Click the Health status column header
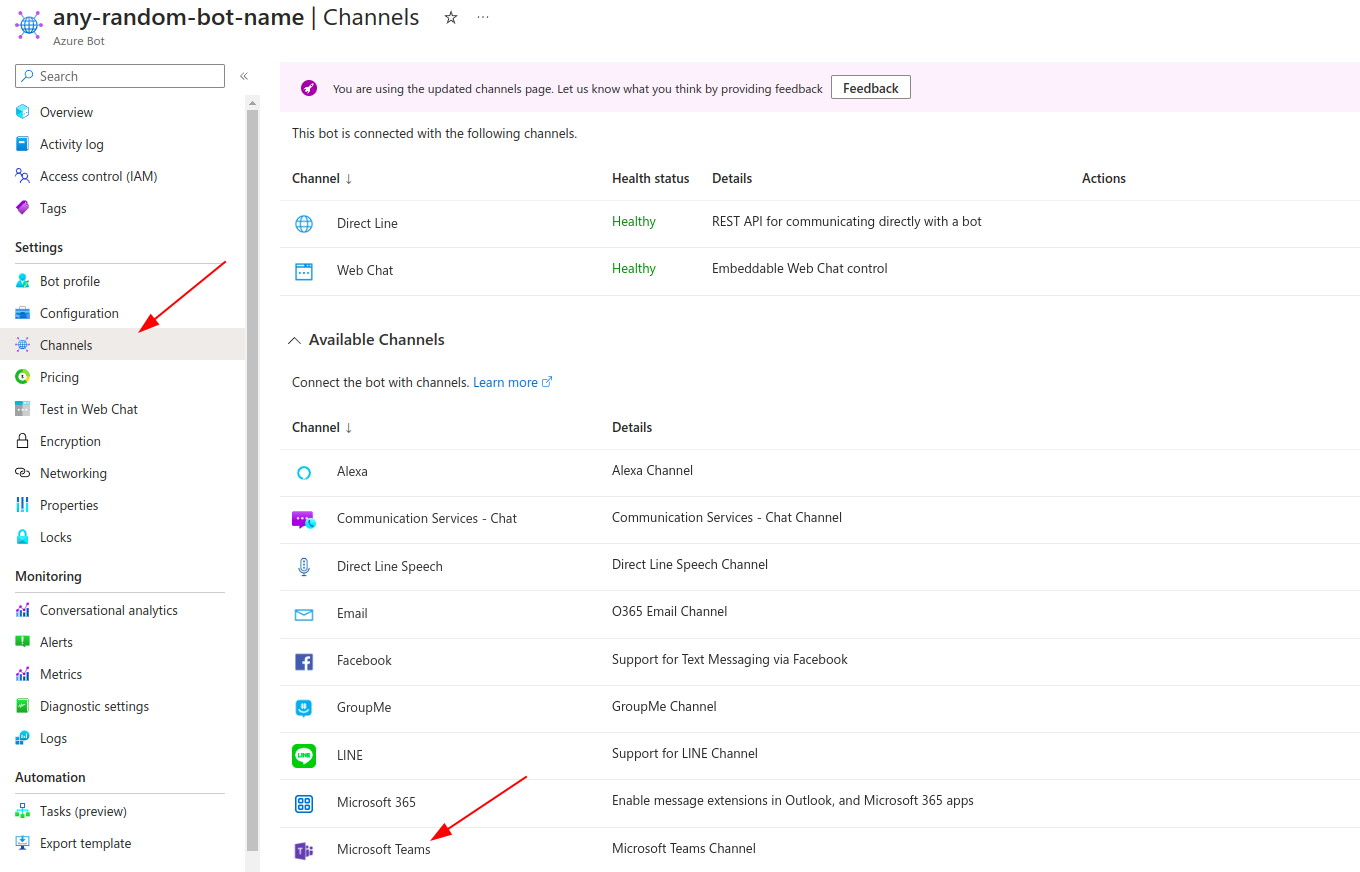The image size is (1360, 872). pyautogui.click(x=651, y=178)
